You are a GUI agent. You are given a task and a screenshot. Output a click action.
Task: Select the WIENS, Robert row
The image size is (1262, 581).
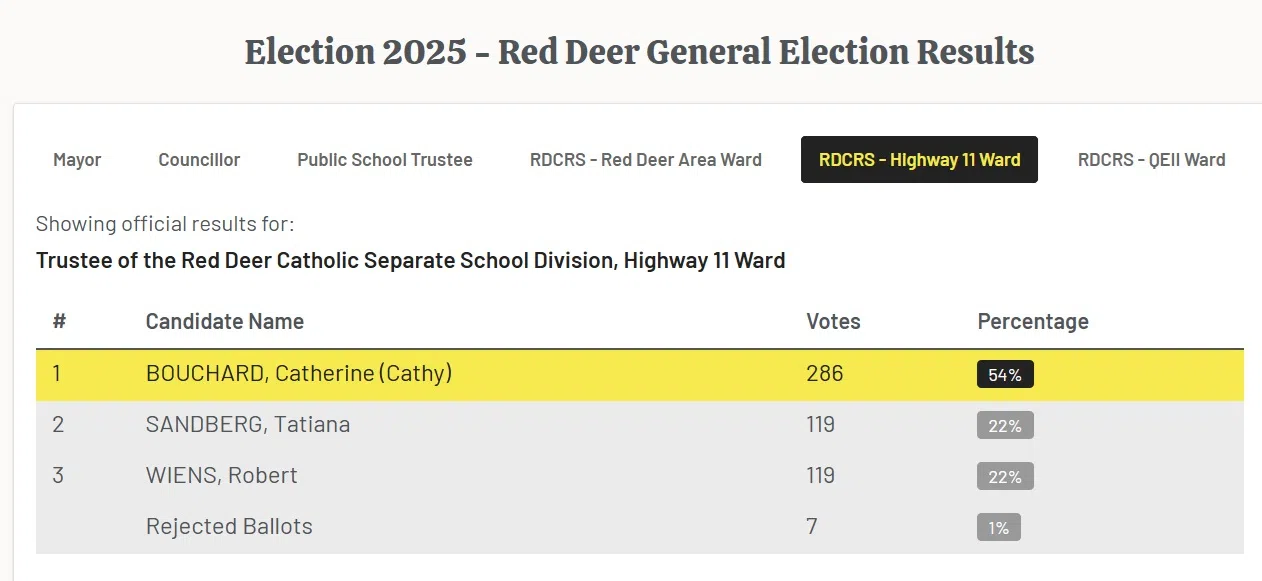click(222, 476)
